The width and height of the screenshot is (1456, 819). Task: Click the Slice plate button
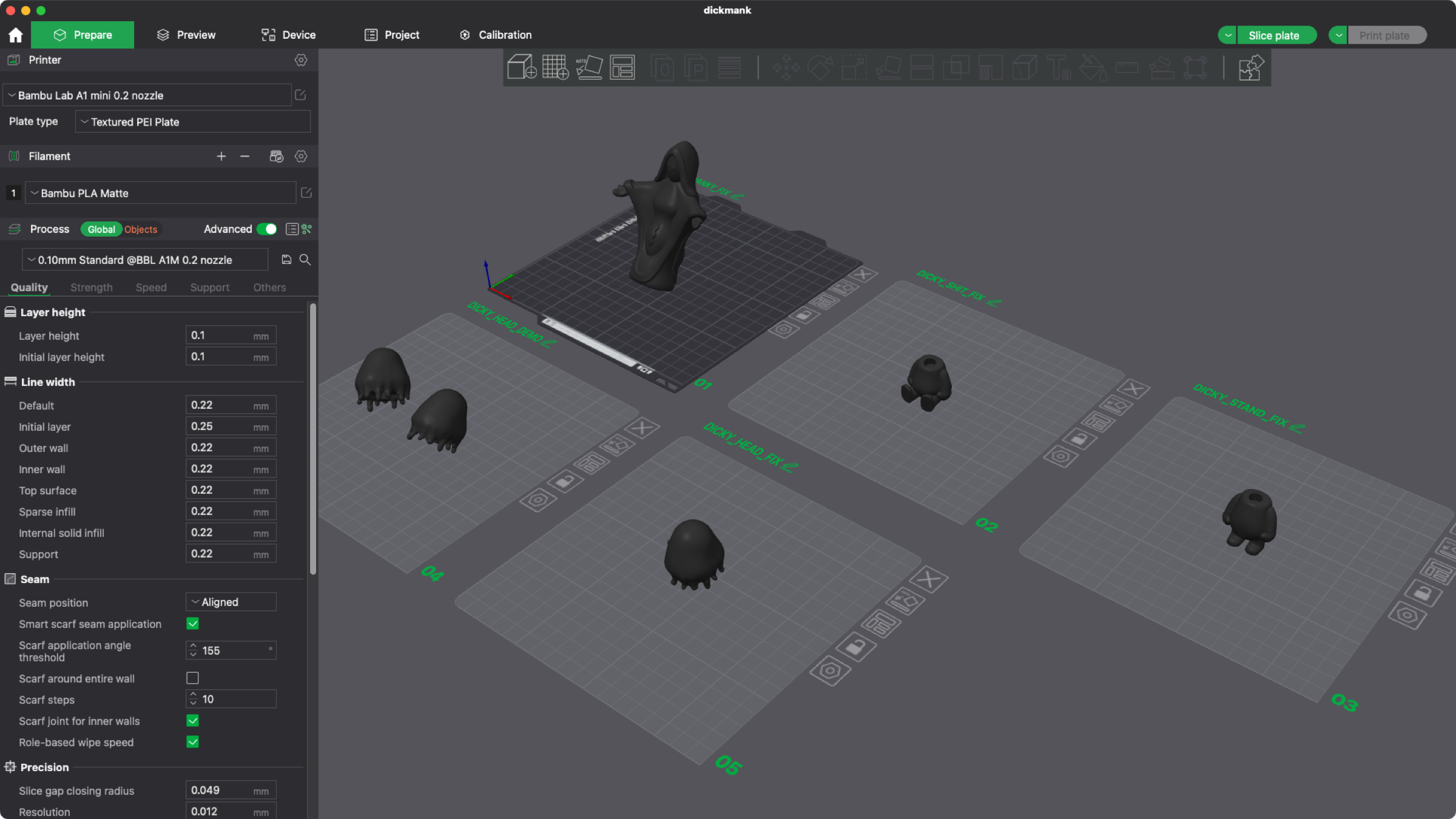click(x=1273, y=35)
